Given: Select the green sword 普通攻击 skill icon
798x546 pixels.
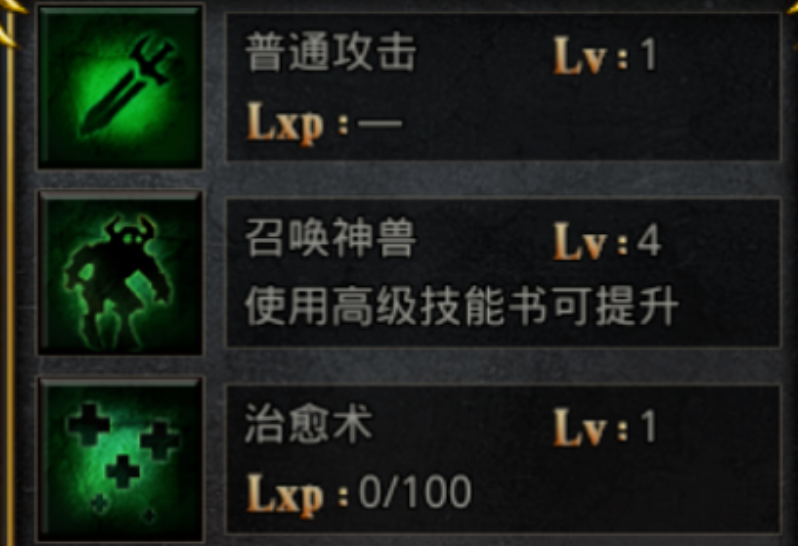Looking at the screenshot, I should click(x=121, y=87).
